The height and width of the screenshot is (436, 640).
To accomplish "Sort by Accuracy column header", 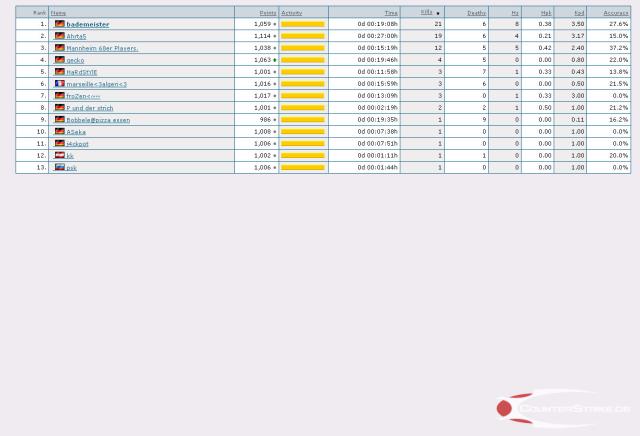I will pyautogui.click(x=616, y=13).
